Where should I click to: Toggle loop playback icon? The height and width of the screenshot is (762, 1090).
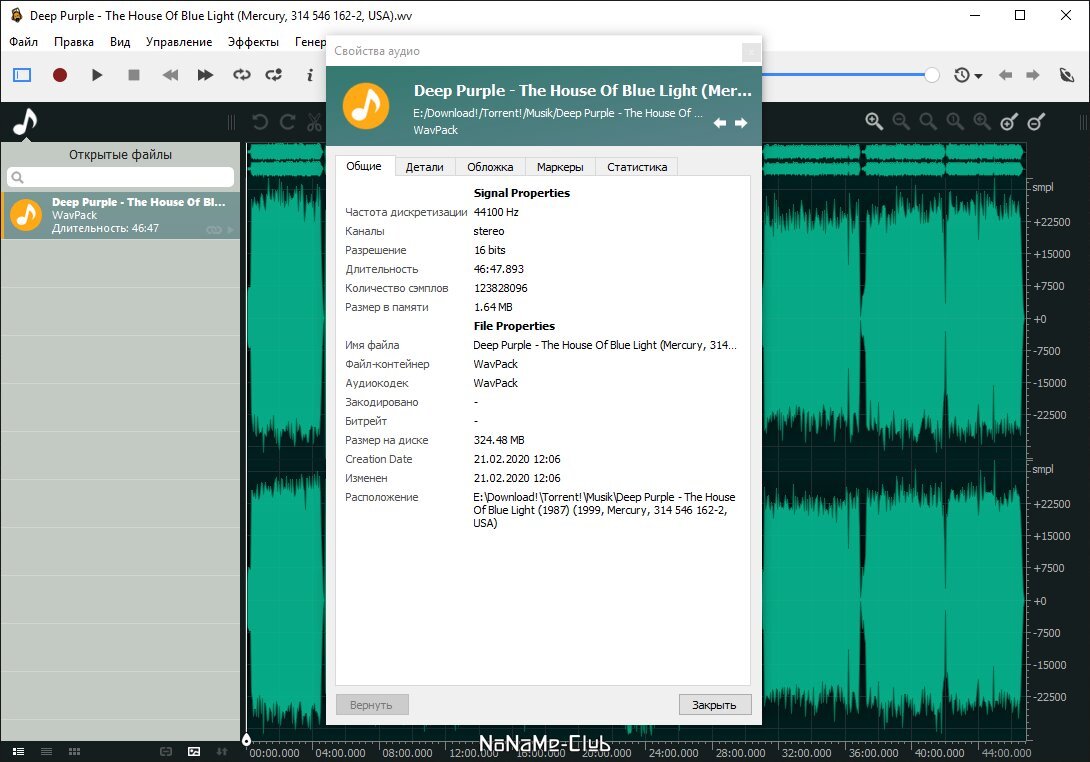click(x=241, y=75)
